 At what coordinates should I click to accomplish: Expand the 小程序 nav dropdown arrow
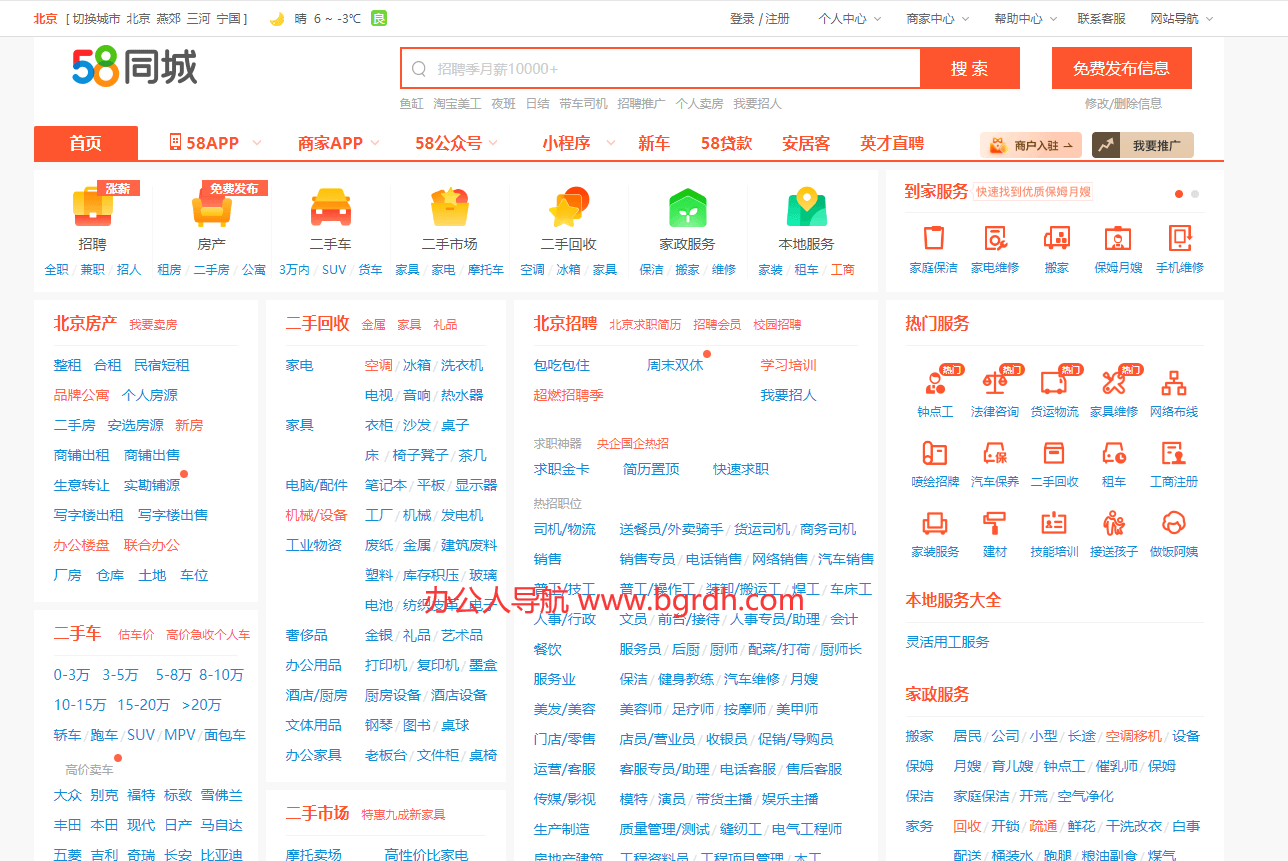(611, 143)
